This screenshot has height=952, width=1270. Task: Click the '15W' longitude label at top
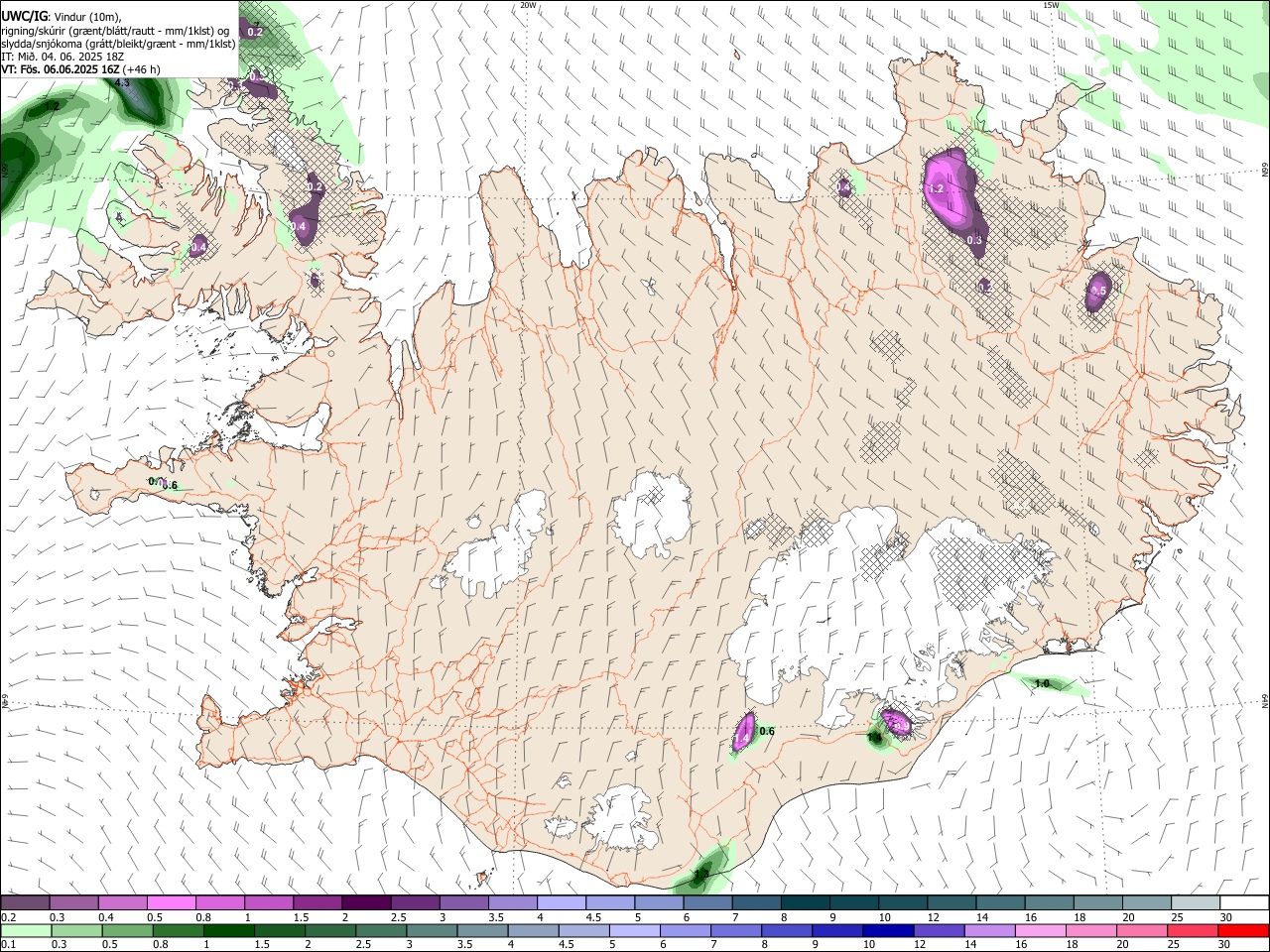pyautogui.click(x=1052, y=5)
